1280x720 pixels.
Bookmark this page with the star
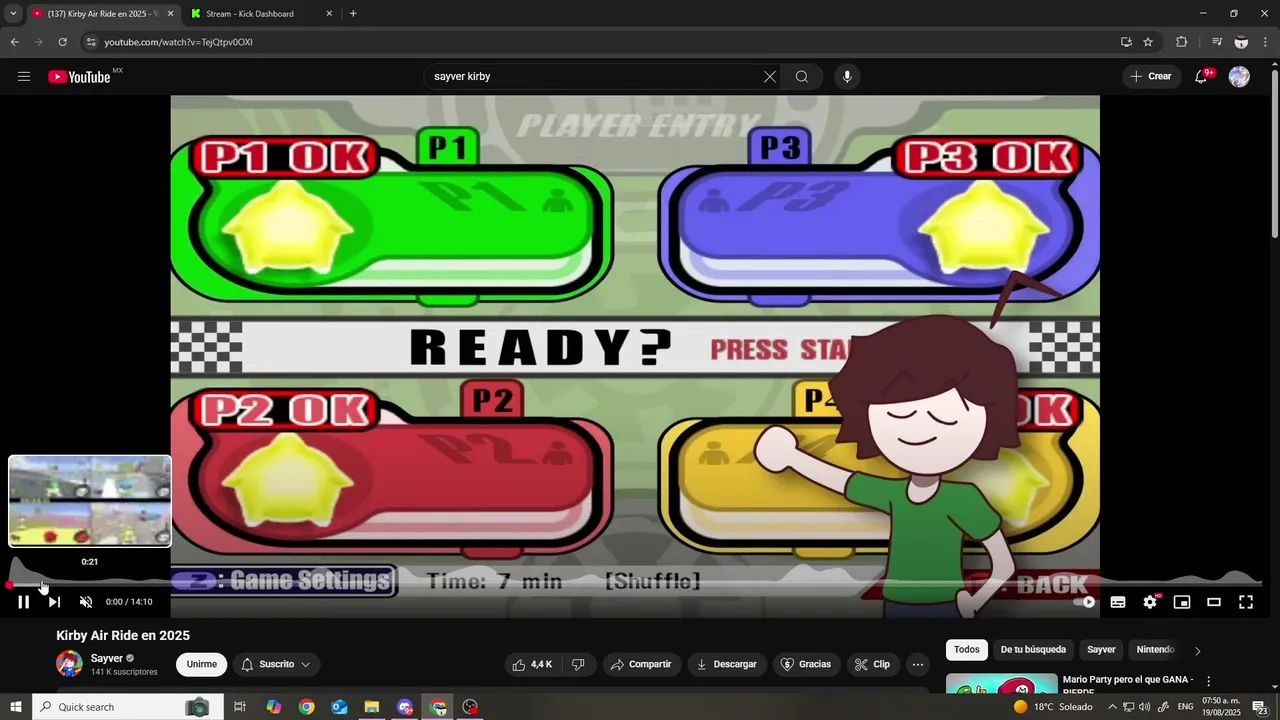point(1148,42)
